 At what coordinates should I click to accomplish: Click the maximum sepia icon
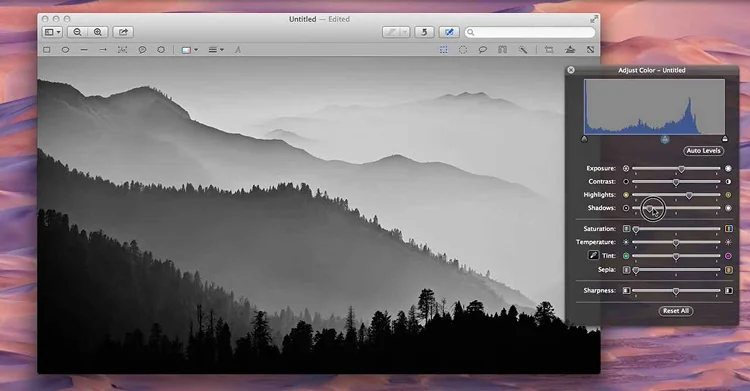[x=728, y=270]
